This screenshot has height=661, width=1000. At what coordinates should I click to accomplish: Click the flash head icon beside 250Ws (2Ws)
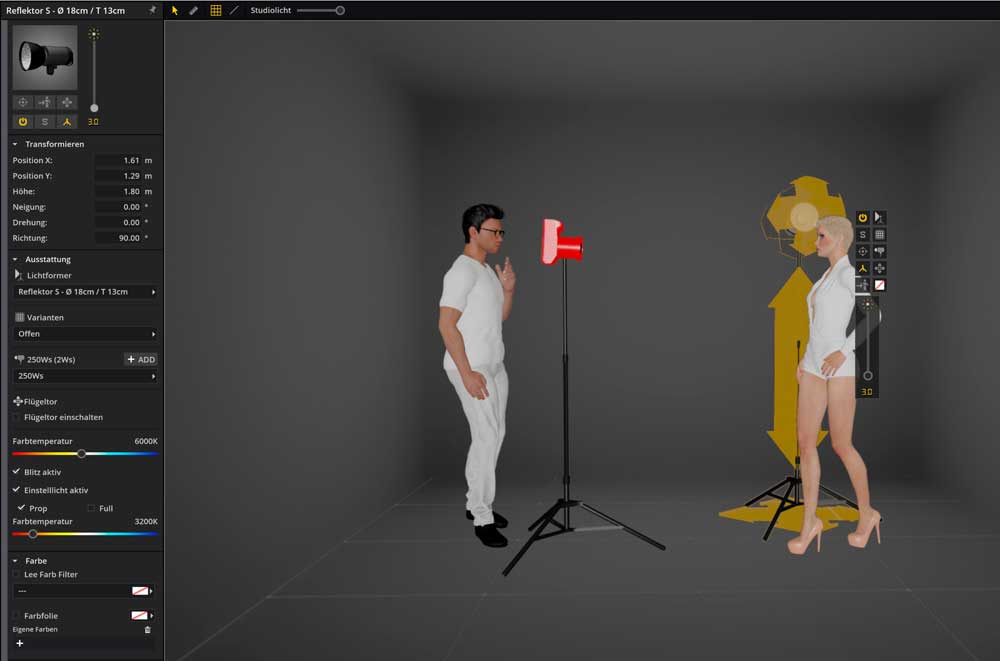click(x=19, y=359)
